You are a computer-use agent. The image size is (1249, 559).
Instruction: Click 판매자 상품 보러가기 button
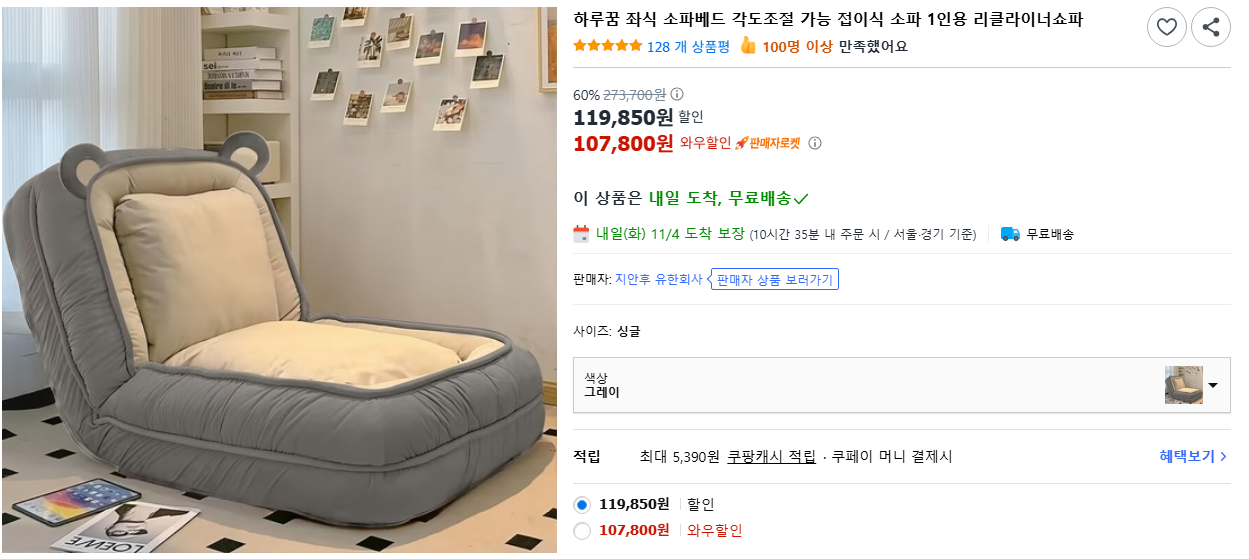(x=775, y=279)
